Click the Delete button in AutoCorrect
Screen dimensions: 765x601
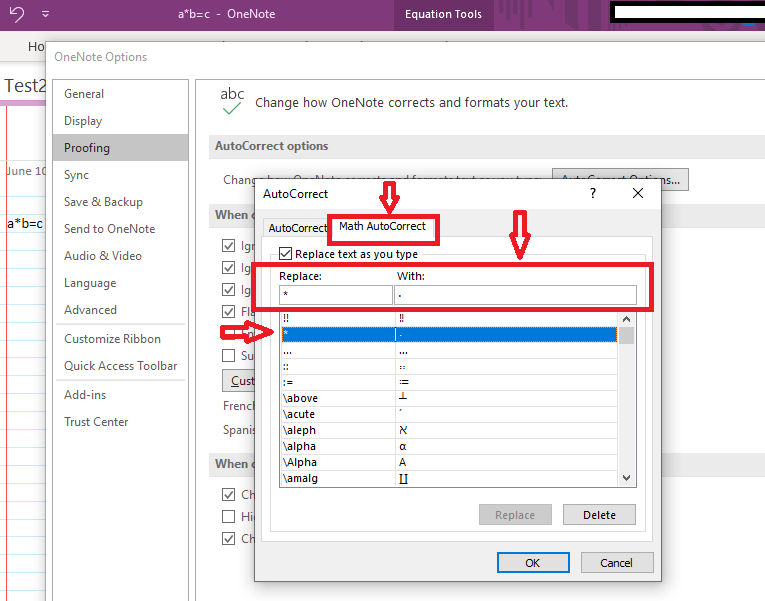pyautogui.click(x=599, y=515)
